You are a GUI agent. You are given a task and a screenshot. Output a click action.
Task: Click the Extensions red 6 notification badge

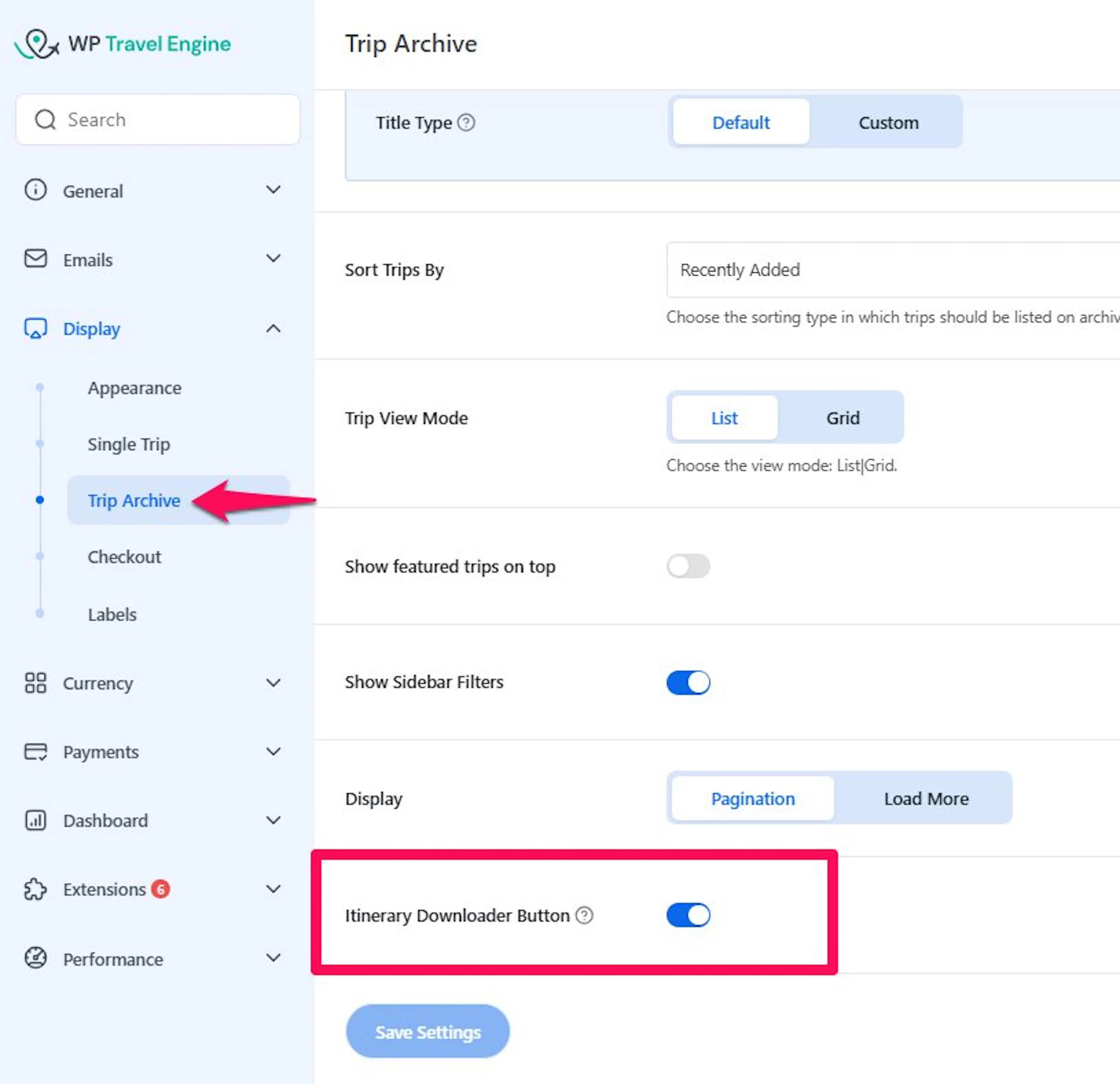click(161, 889)
